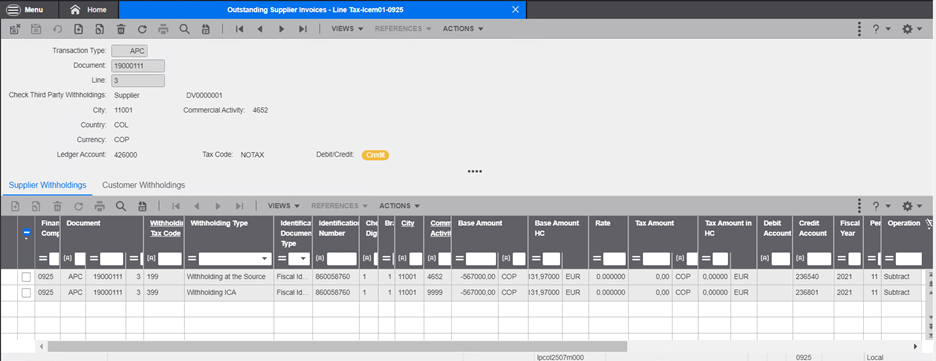Screen dimensions: 936x361
Task: Check the row for Withholding ICA
Action: point(26,293)
